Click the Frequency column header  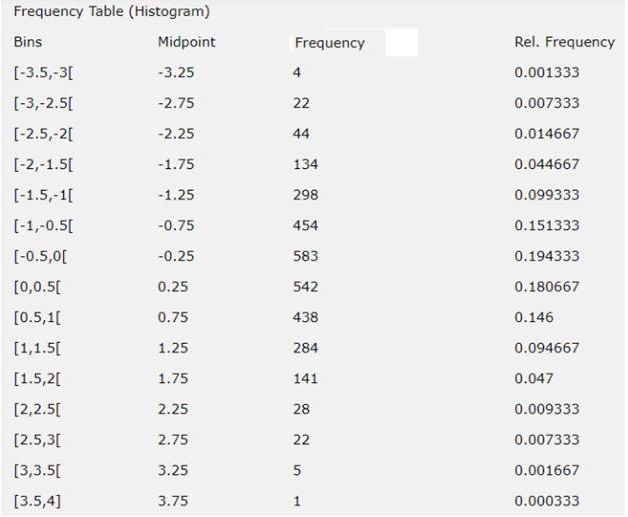pyautogui.click(x=329, y=43)
